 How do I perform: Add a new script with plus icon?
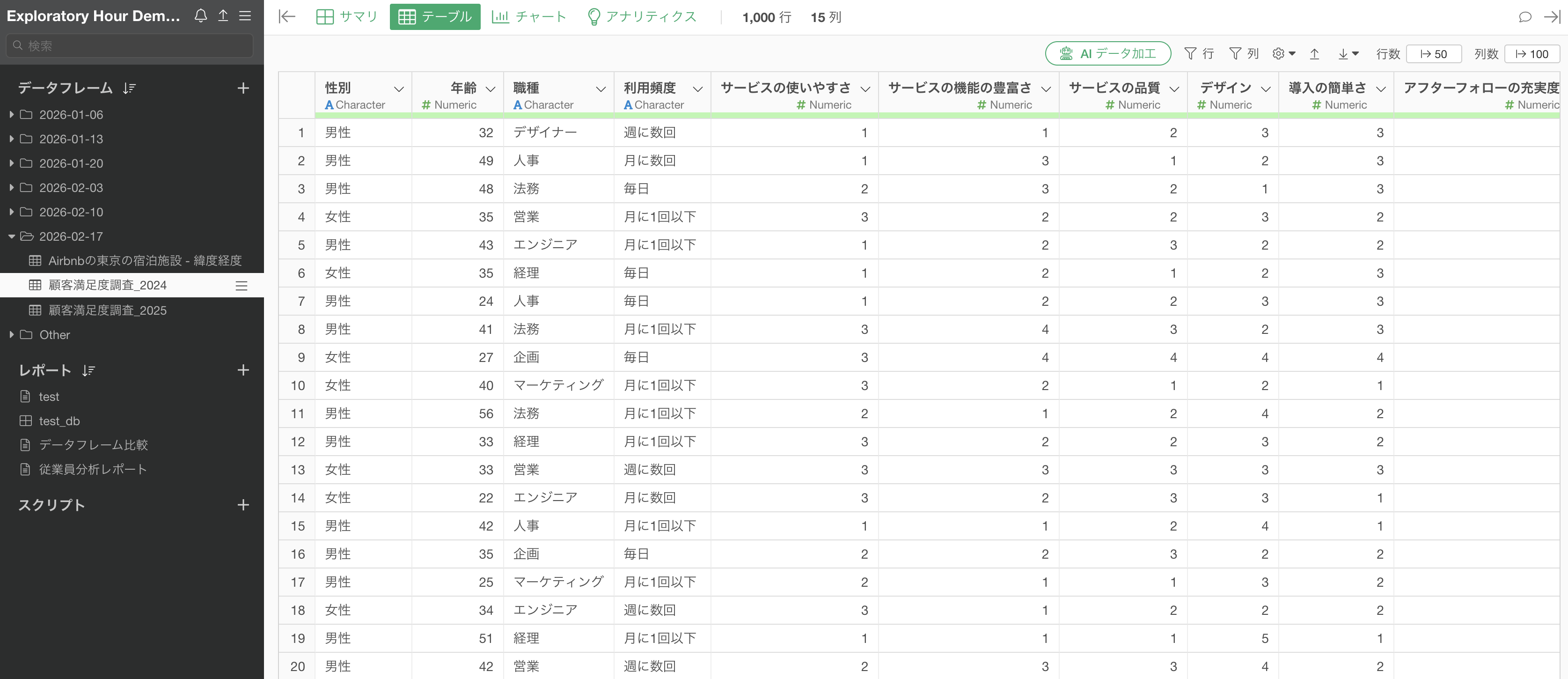[x=243, y=505]
